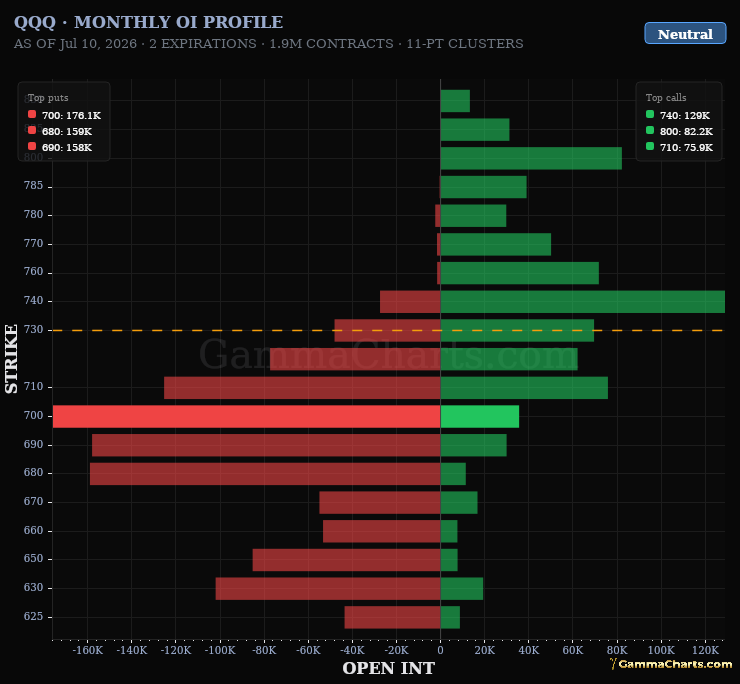Click the red put bar at strike 625

(x=393, y=617)
